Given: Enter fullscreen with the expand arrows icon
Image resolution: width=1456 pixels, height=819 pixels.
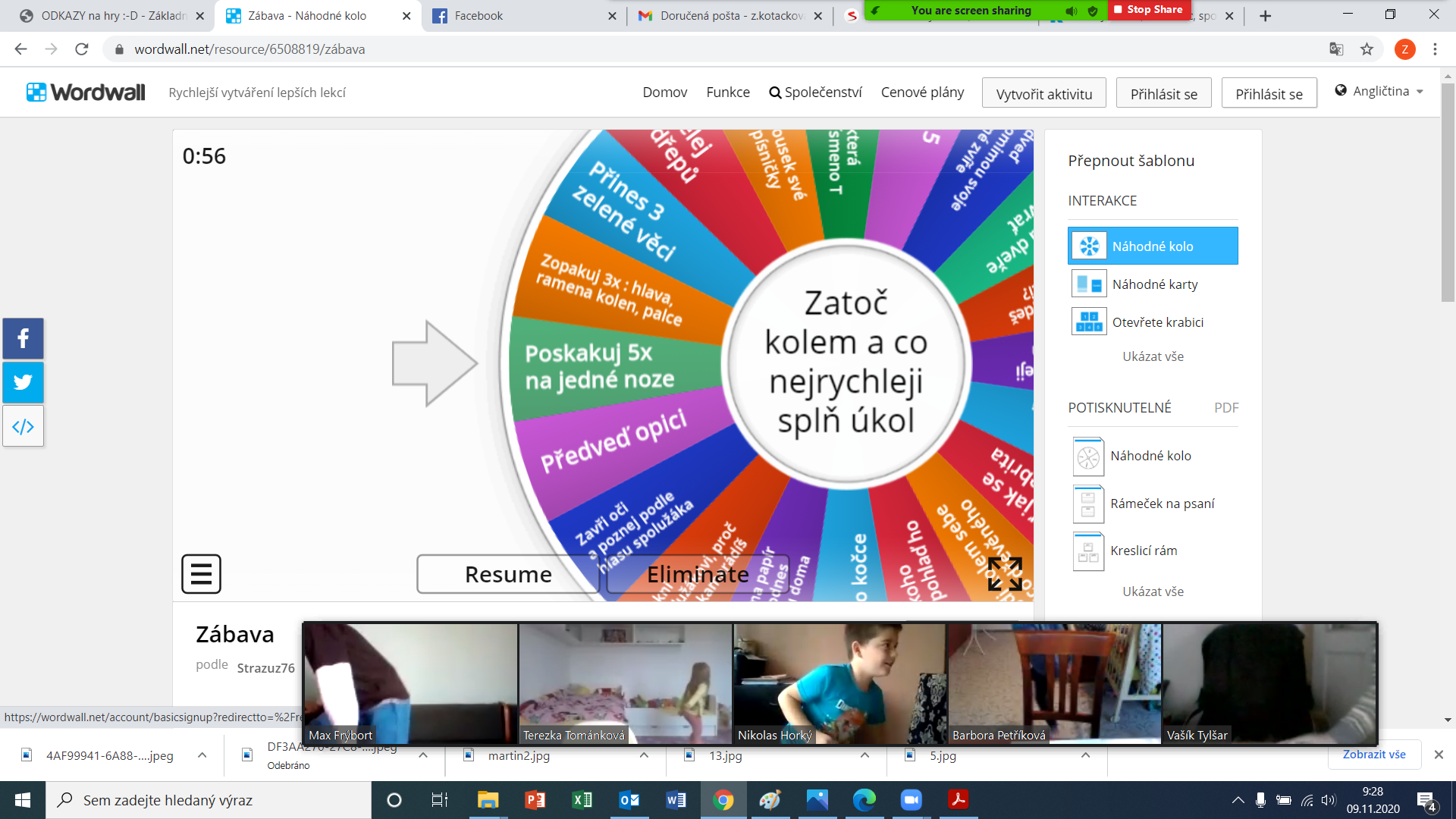Looking at the screenshot, I should 1005,574.
